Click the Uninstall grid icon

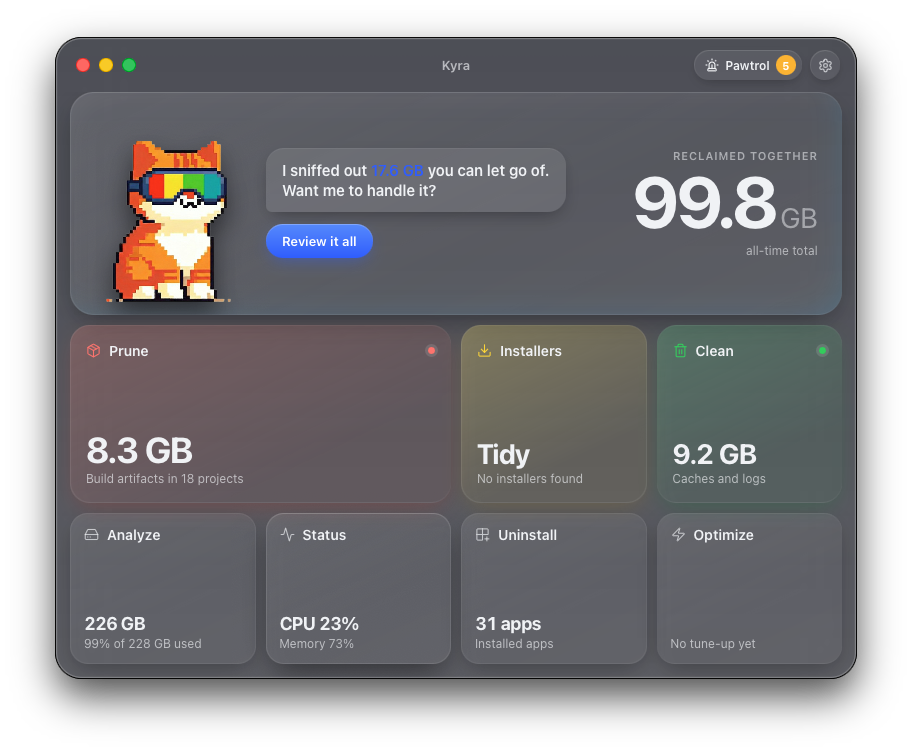483,534
